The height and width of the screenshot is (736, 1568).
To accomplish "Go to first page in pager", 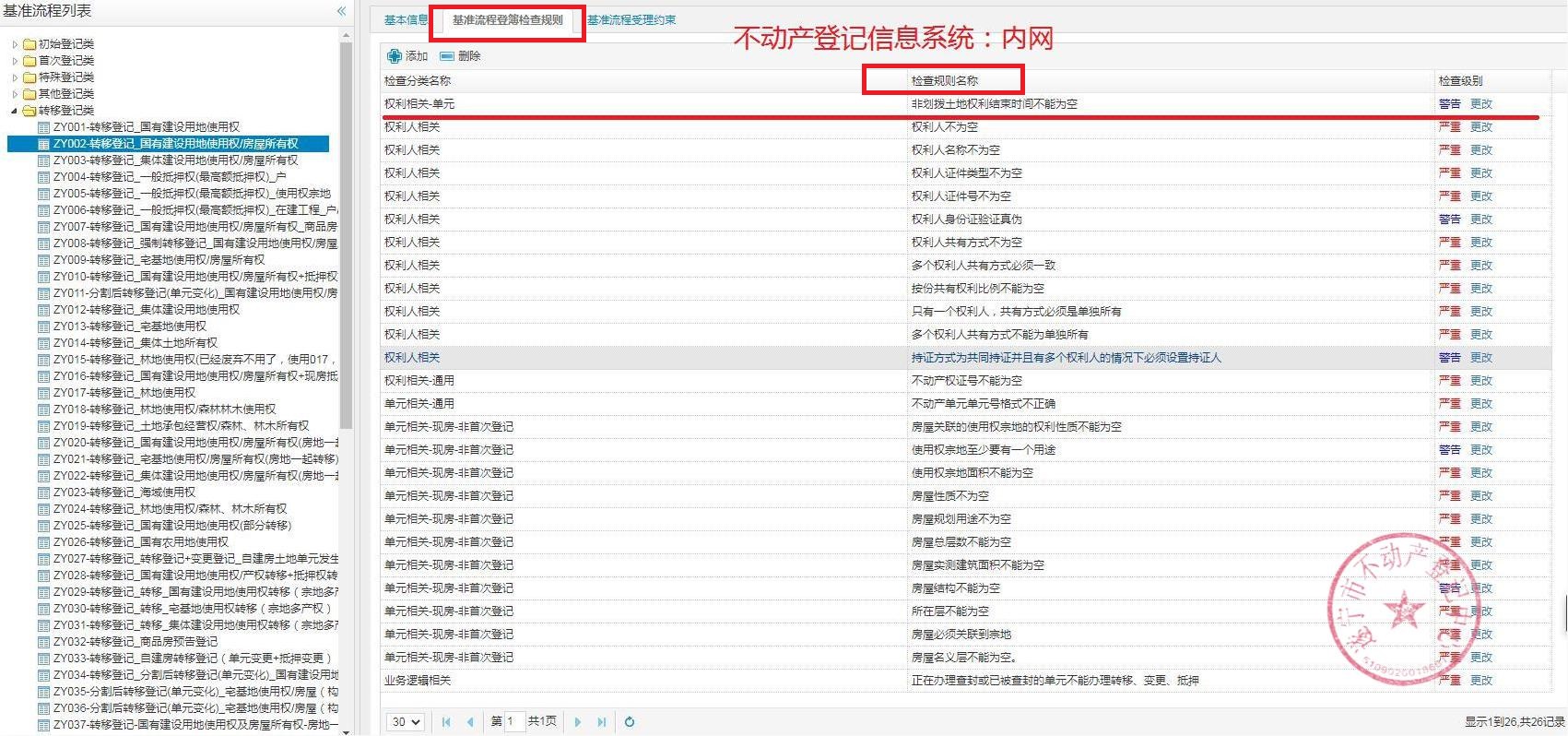I will 446,722.
